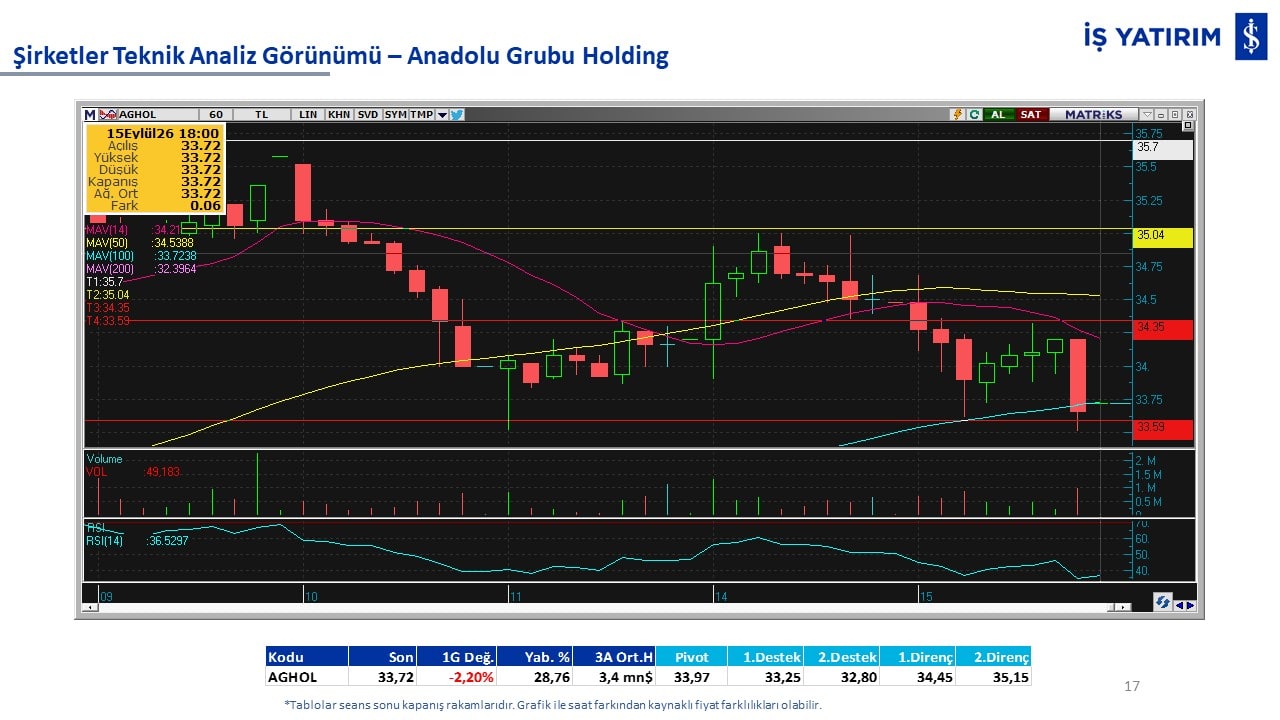This screenshot has height=720, width=1280.
Task: Toggle the LIN scale mode
Action: click(x=308, y=114)
